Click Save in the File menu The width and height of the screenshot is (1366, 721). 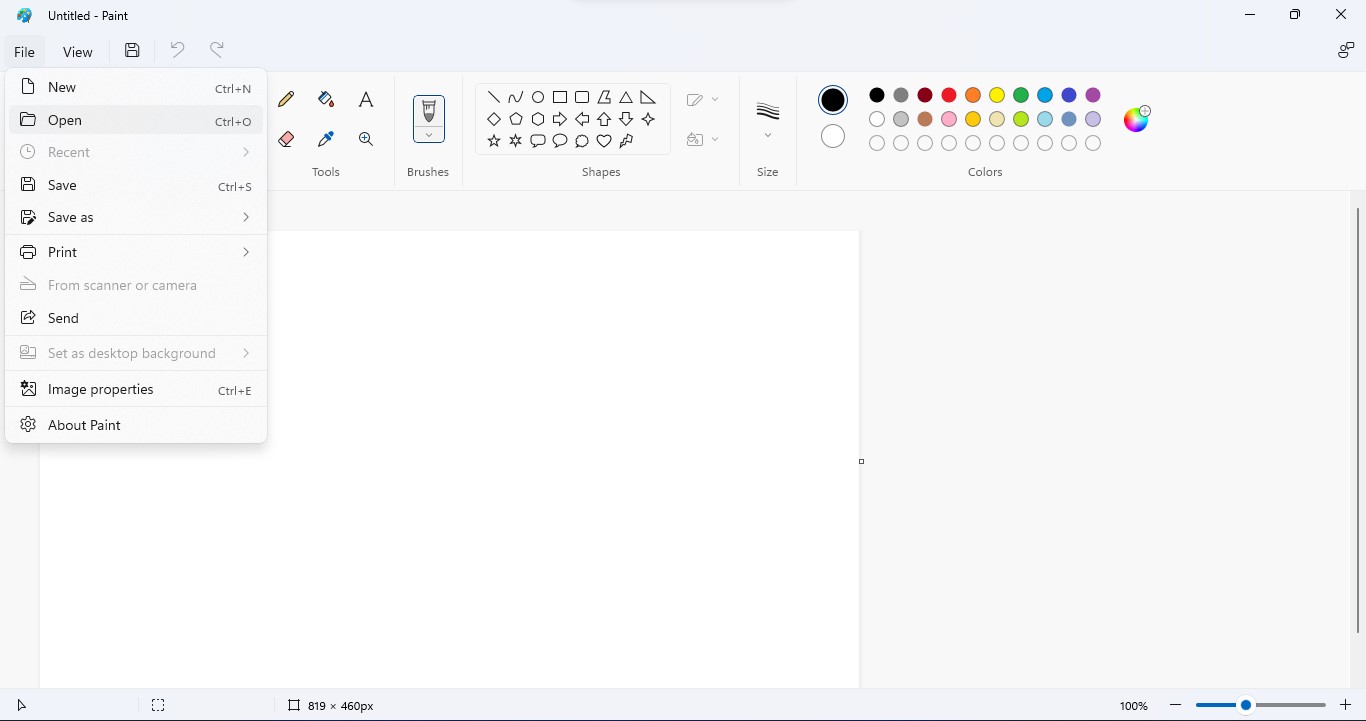click(x=136, y=185)
